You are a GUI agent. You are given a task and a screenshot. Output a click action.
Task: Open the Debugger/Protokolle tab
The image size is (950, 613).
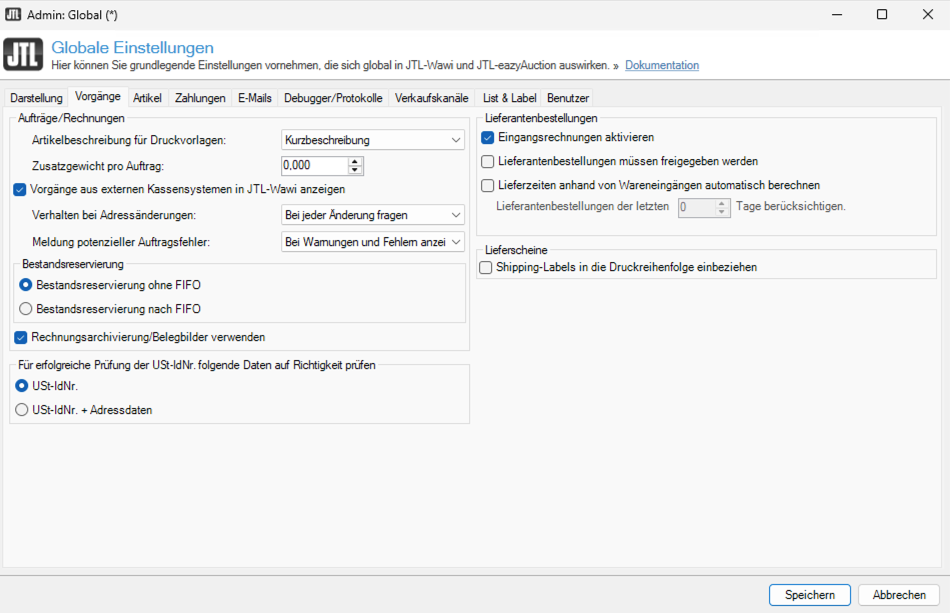click(x=333, y=98)
